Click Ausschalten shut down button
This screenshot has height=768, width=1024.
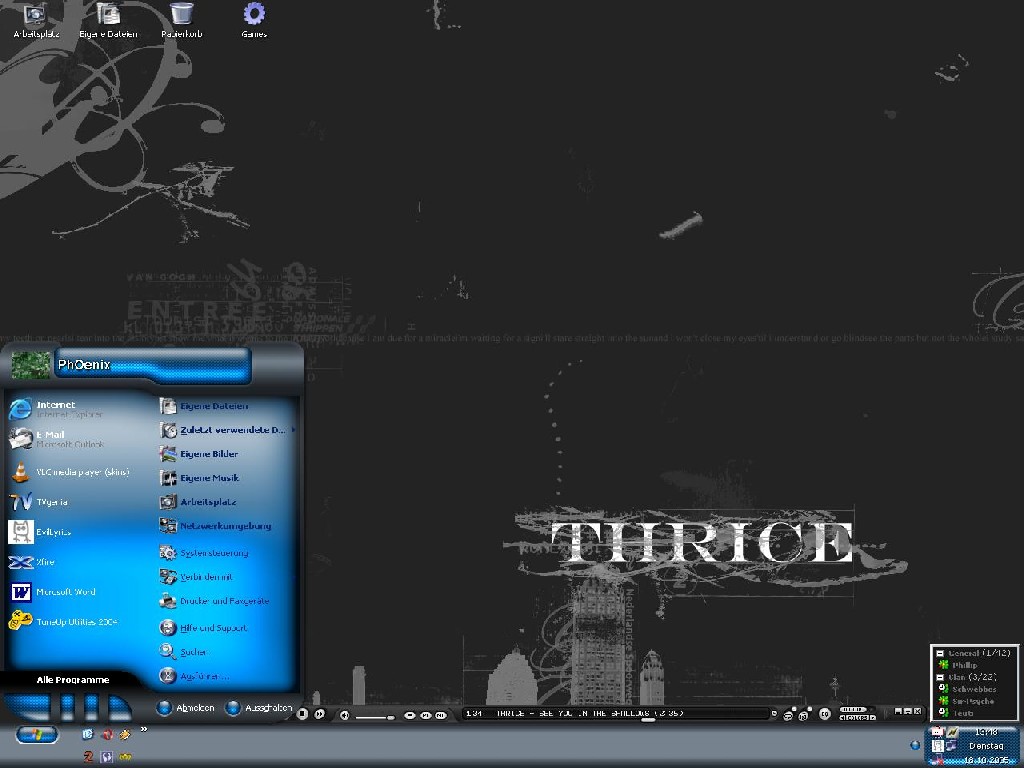(x=259, y=708)
